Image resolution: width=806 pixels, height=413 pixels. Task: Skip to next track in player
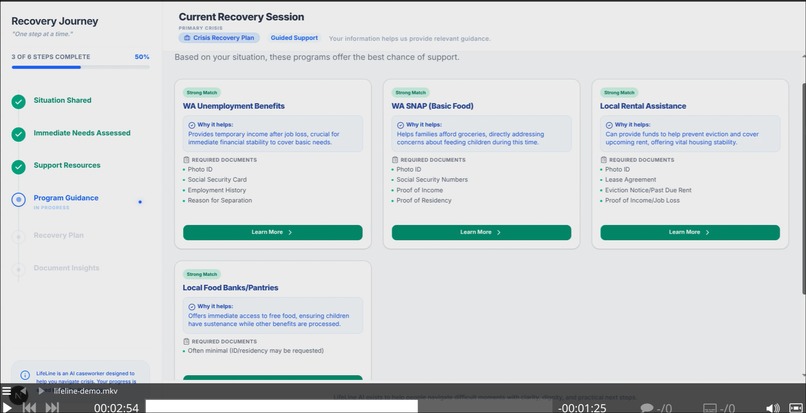point(52,408)
